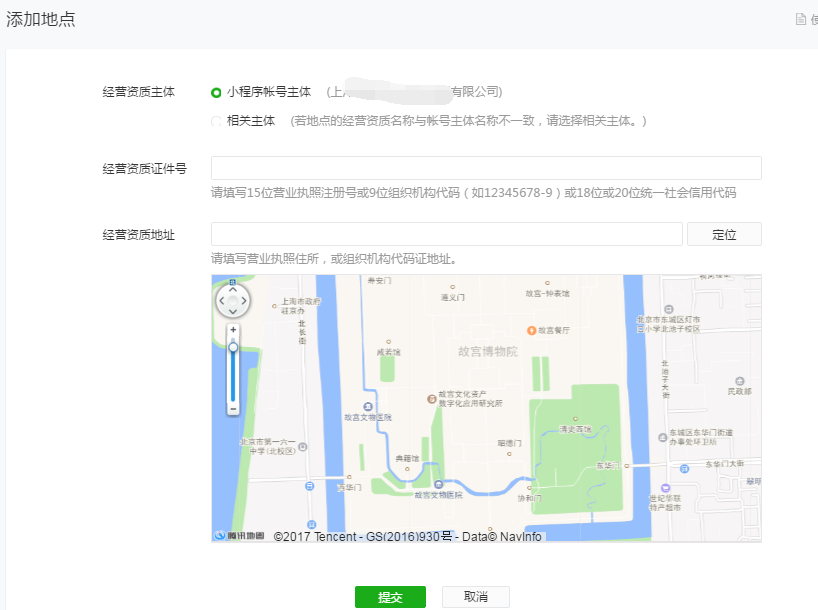The height and width of the screenshot is (610, 818).
Task: Click the map zoom in plus button
Action: point(233,329)
